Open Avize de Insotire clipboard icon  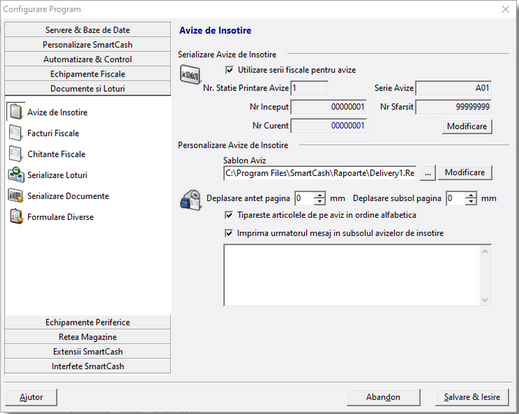(16, 112)
